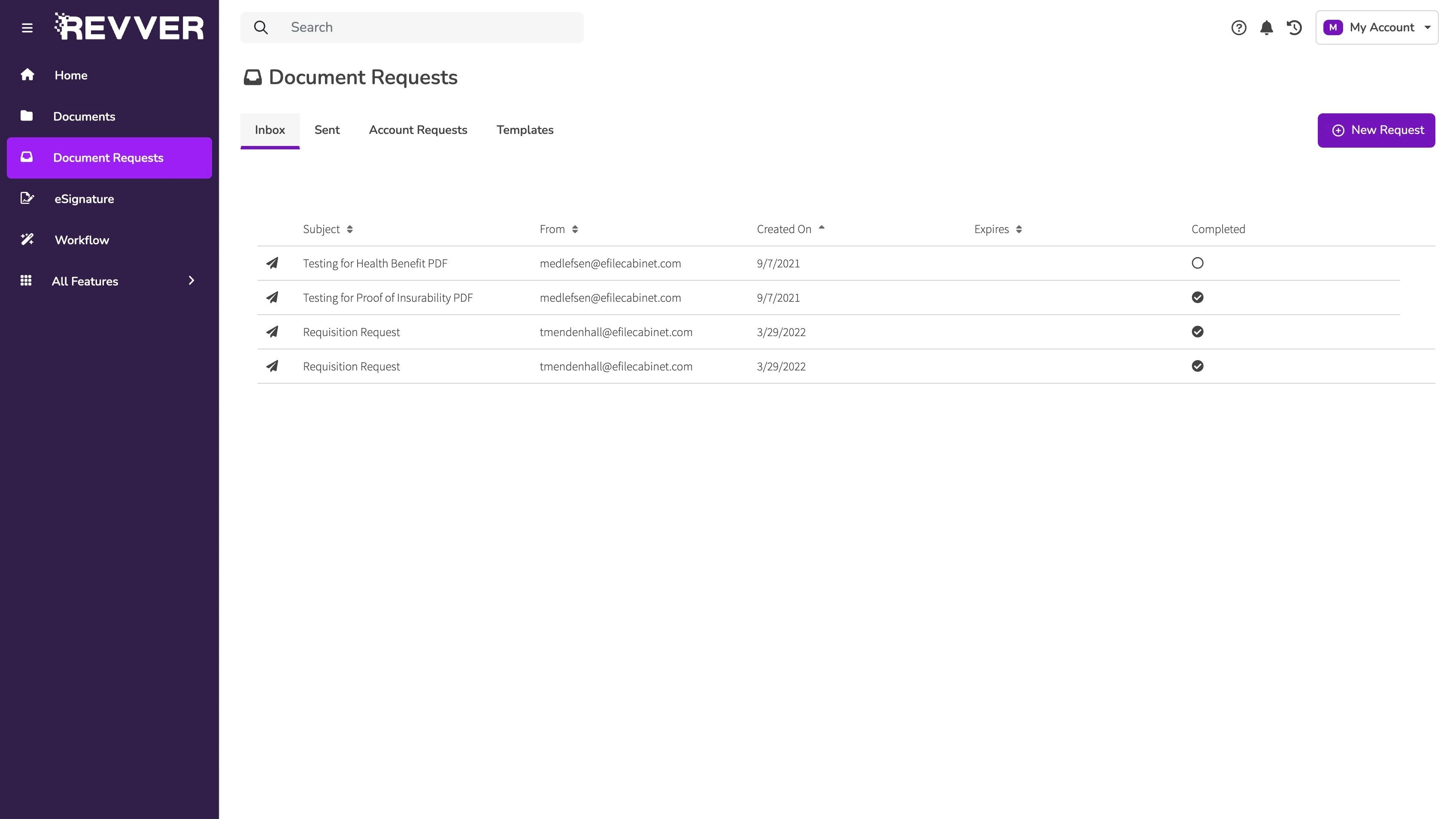
Task: Expand All Features sidebar chevron
Action: tap(191, 281)
